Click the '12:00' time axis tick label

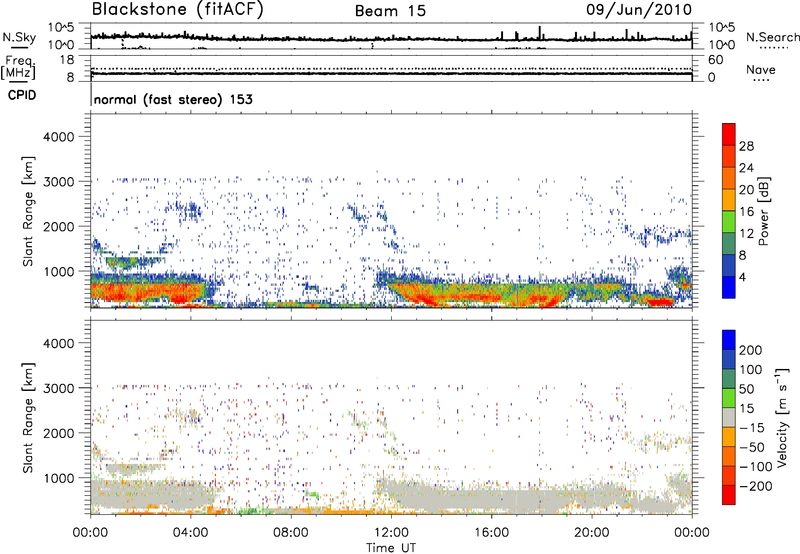(391, 533)
